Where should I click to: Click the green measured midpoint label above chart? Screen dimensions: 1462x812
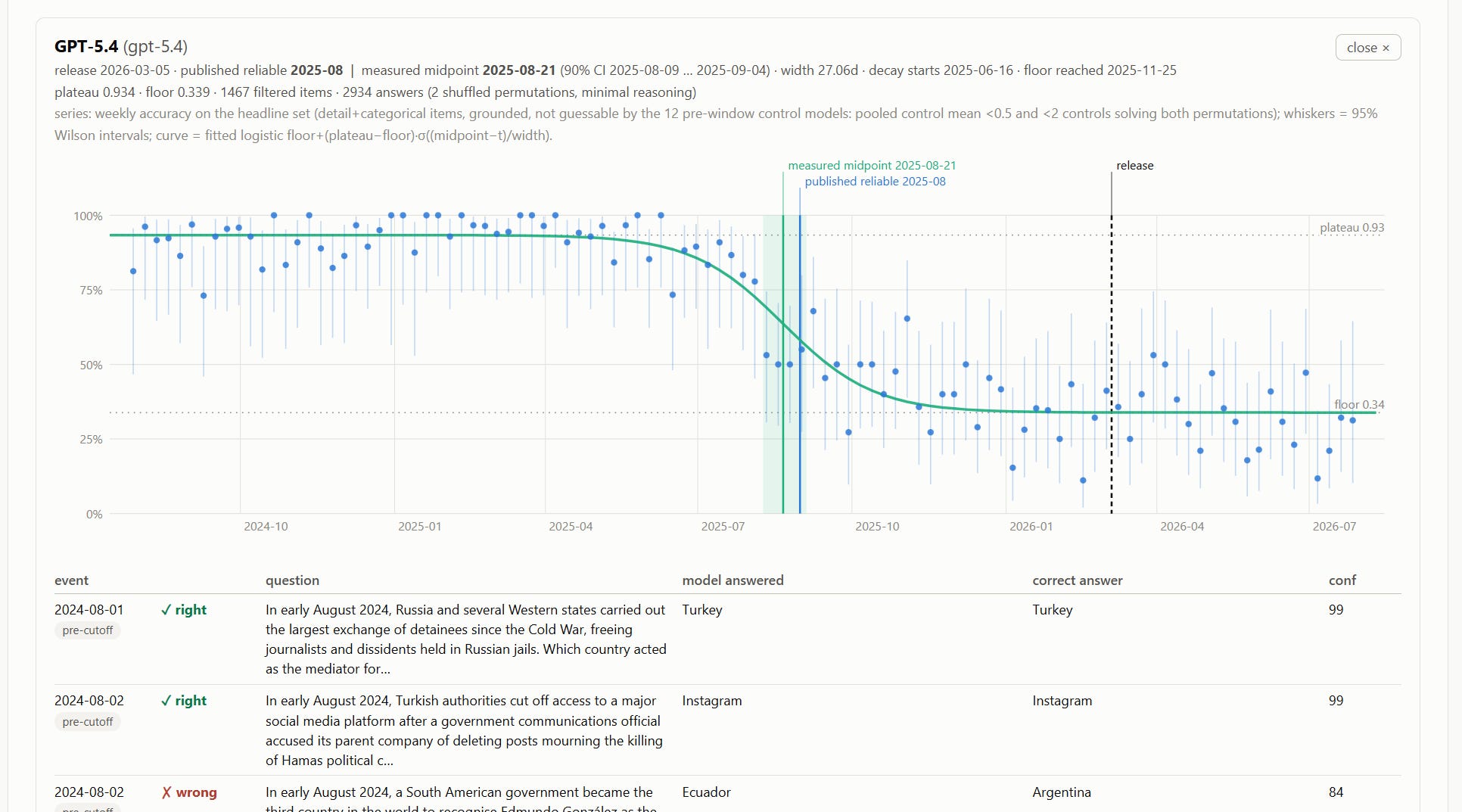pyautogui.click(x=872, y=165)
